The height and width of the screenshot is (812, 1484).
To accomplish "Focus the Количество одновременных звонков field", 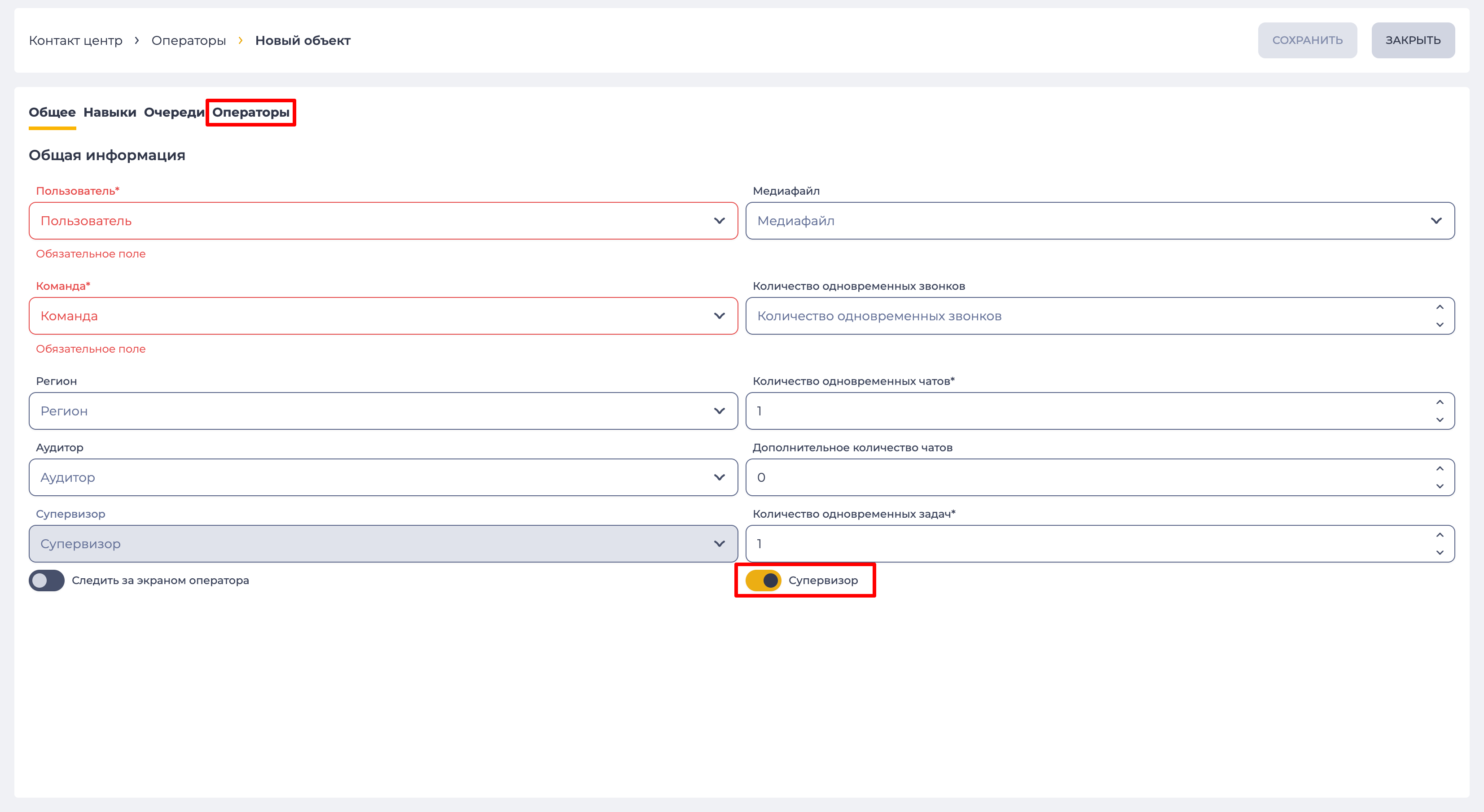I will [1100, 315].
